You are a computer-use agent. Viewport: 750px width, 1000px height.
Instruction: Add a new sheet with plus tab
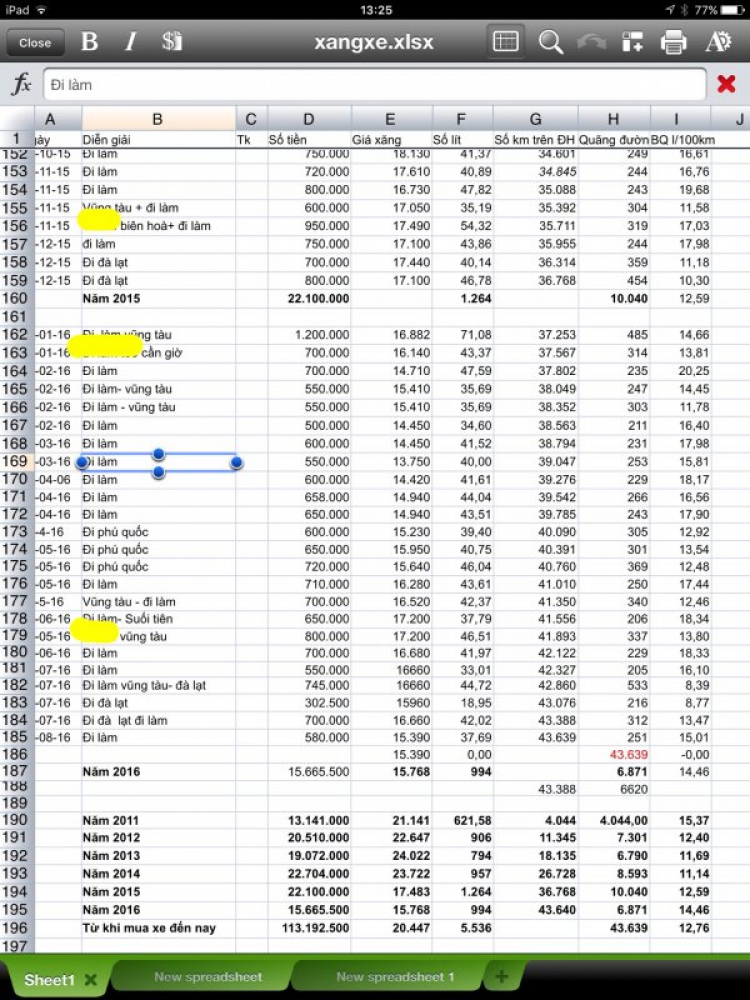(501, 976)
